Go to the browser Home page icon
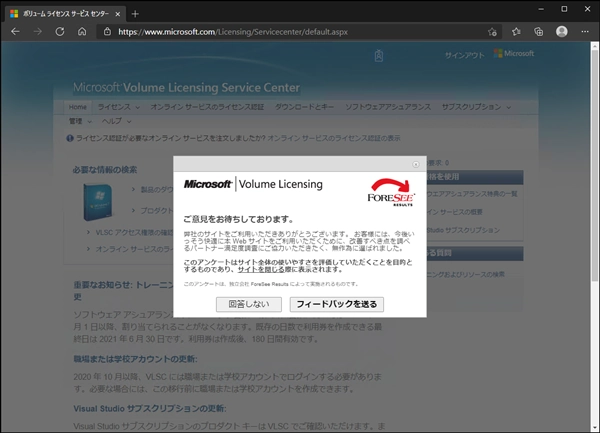600x433 pixels. [82, 32]
